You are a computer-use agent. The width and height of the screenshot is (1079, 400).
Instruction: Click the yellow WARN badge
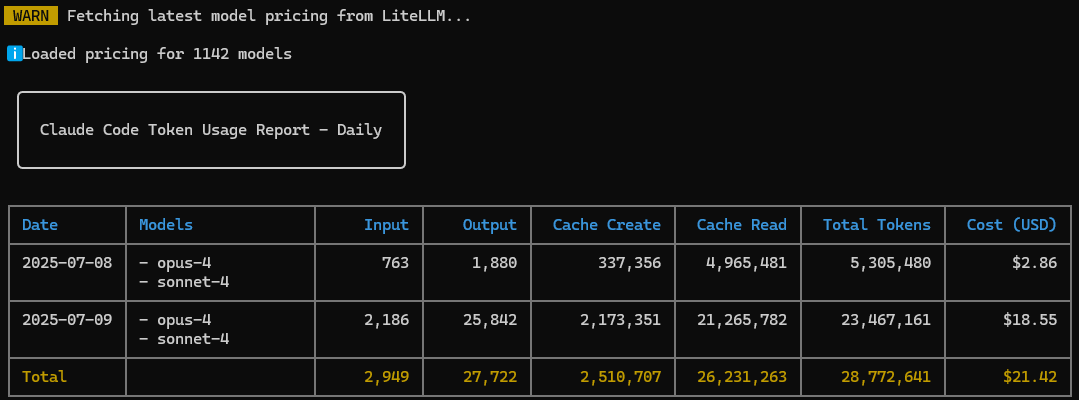(31, 16)
